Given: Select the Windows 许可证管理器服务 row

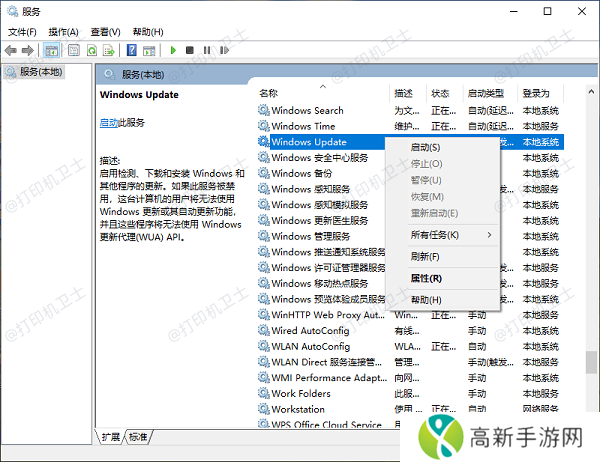Looking at the screenshot, I should click(x=321, y=268).
